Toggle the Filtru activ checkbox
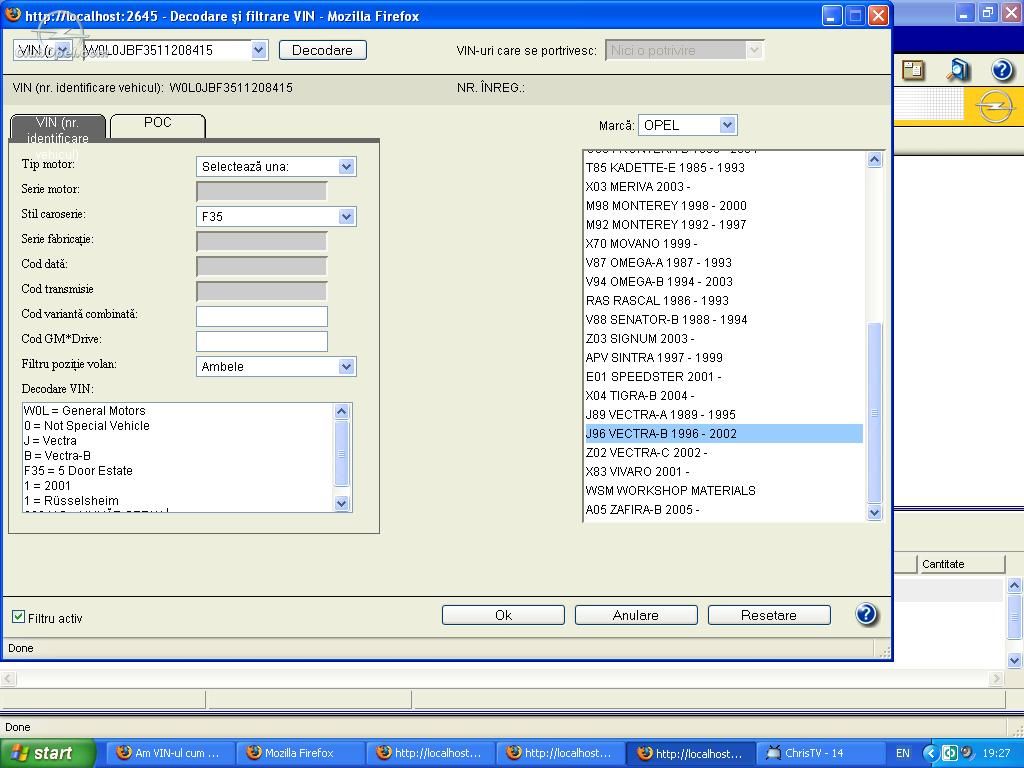The width and height of the screenshot is (1024, 768). pyautogui.click(x=18, y=616)
